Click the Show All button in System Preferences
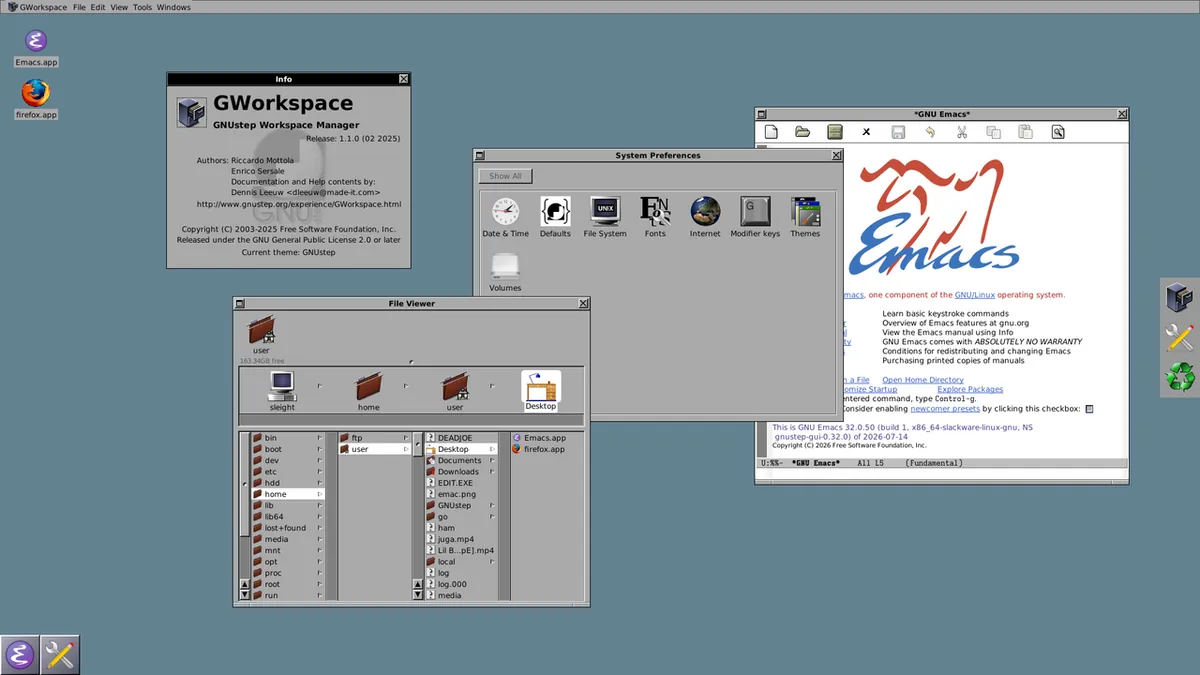 pos(505,176)
